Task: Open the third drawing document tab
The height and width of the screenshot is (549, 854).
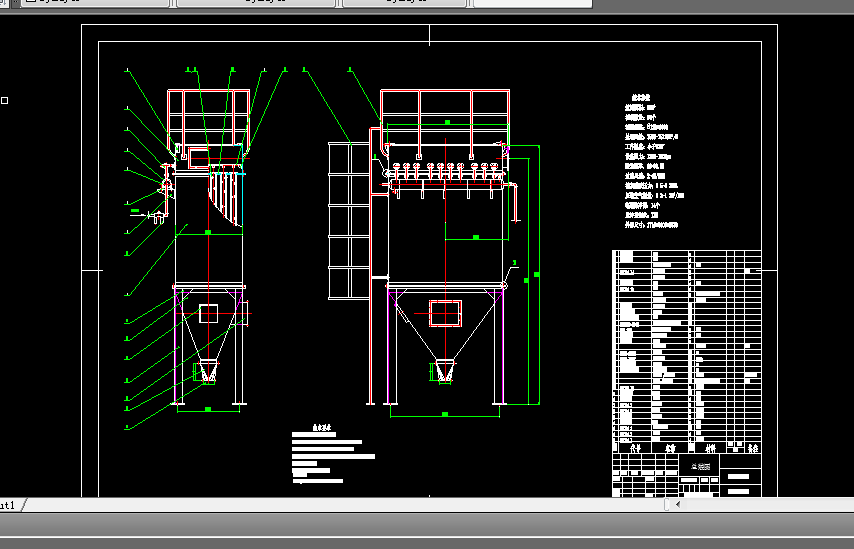Action: [x=404, y=3]
